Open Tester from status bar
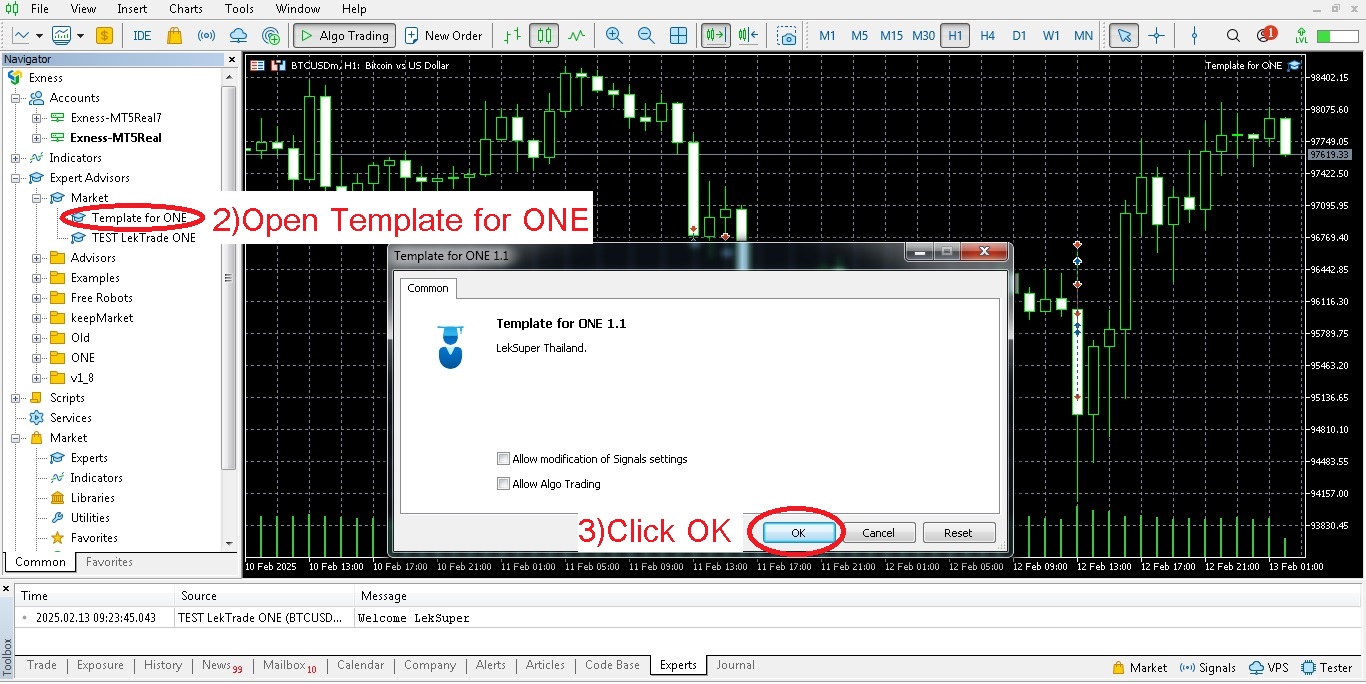This screenshot has width=1366, height=684. click(1327, 667)
